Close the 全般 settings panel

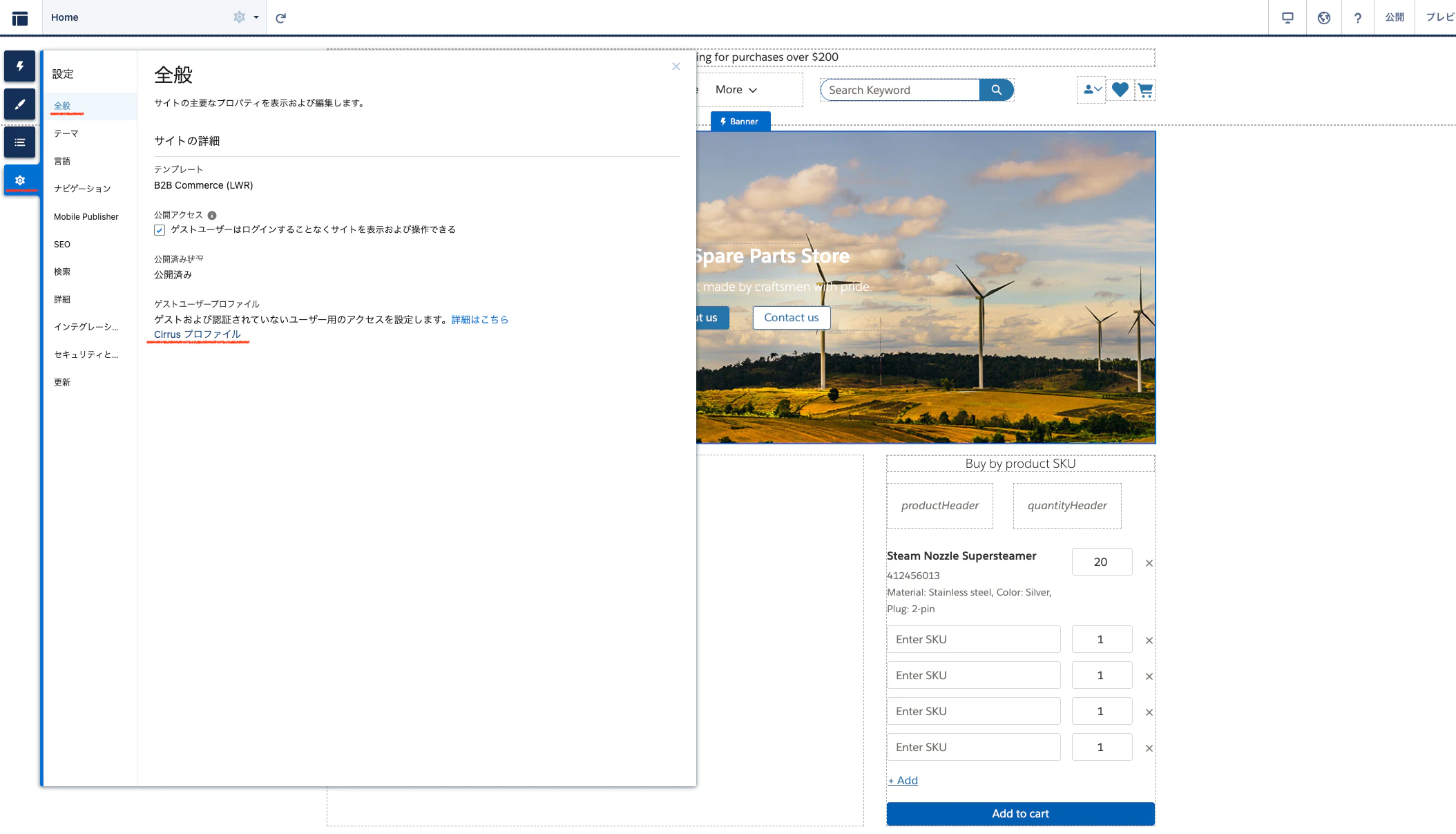click(x=676, y=66)
